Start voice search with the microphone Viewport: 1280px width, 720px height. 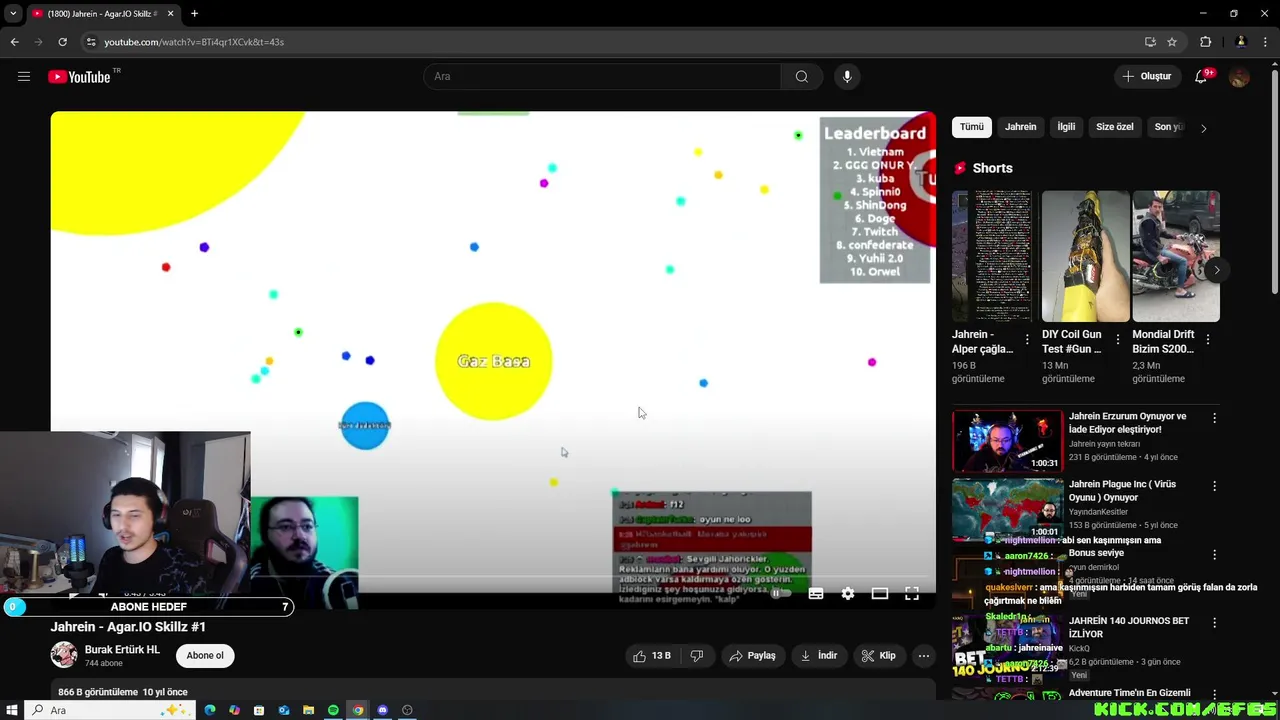pos(847,76)
